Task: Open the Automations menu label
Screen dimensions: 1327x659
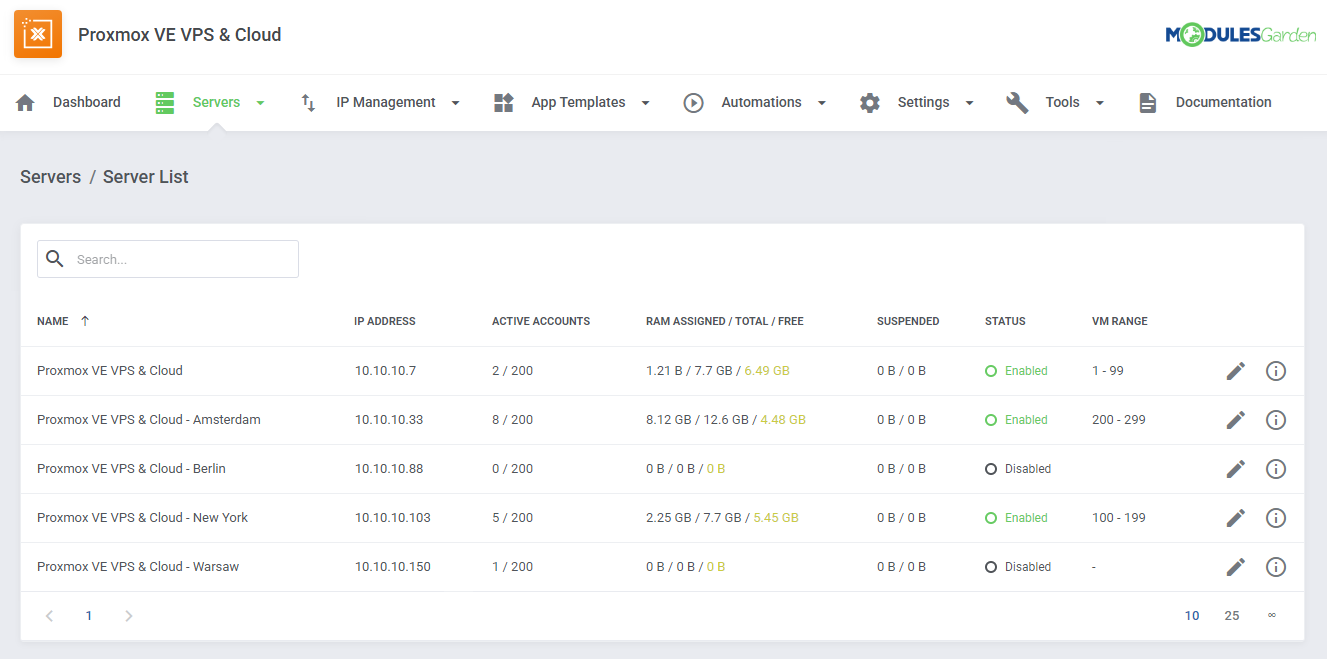Action: click(x=761, y=102)
